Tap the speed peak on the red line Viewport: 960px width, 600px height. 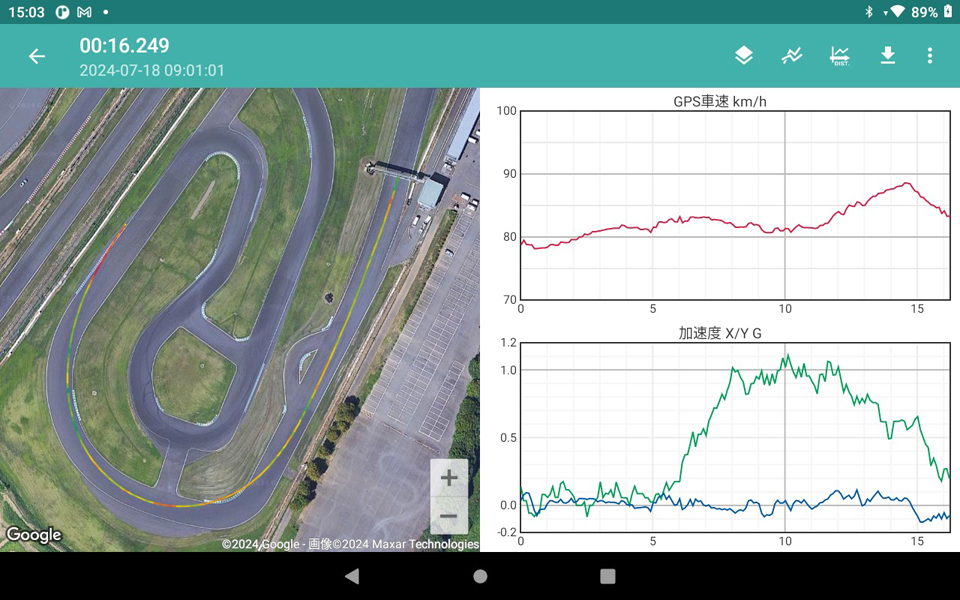(906, 183)
